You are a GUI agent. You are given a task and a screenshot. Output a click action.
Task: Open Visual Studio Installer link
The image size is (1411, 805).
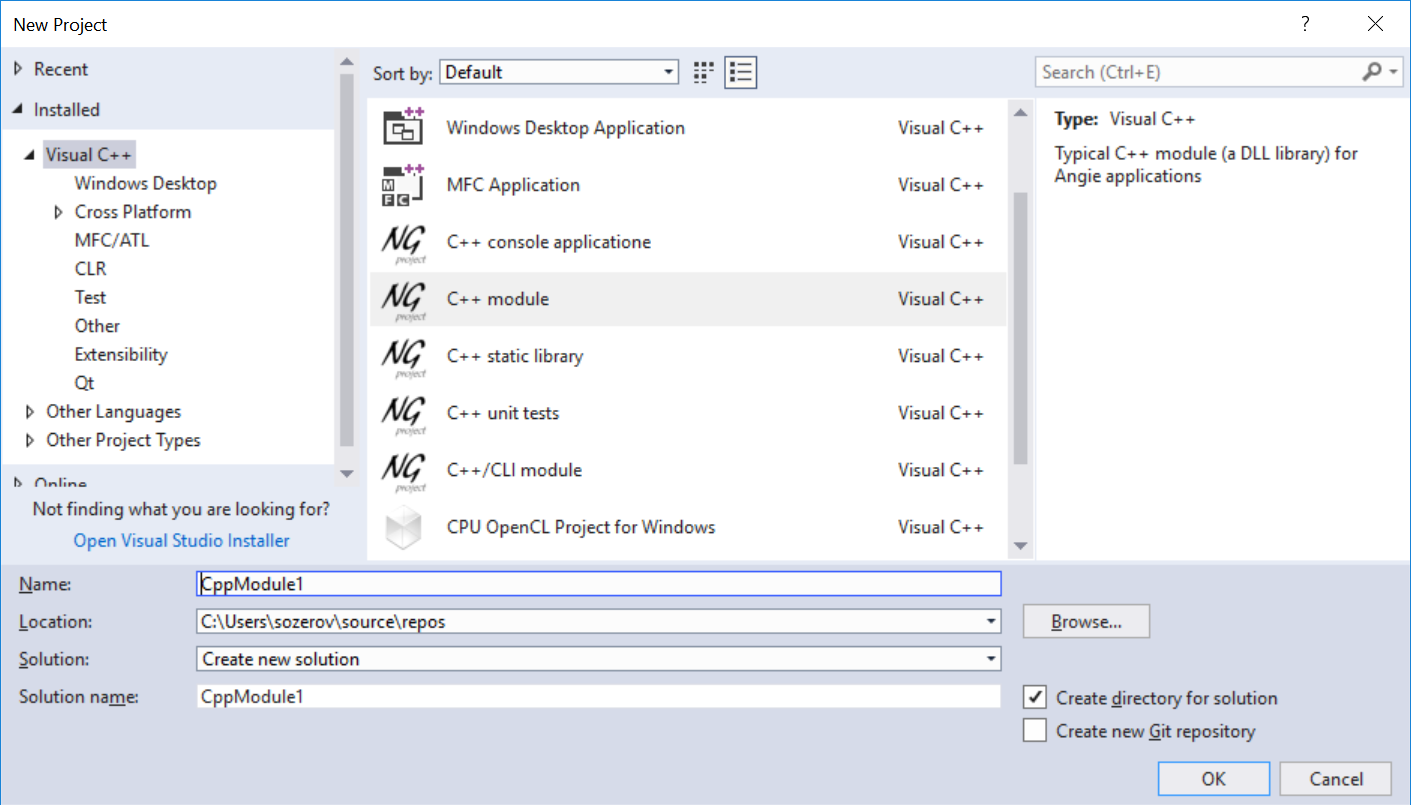pyautogui.click(x=181, y=541)
